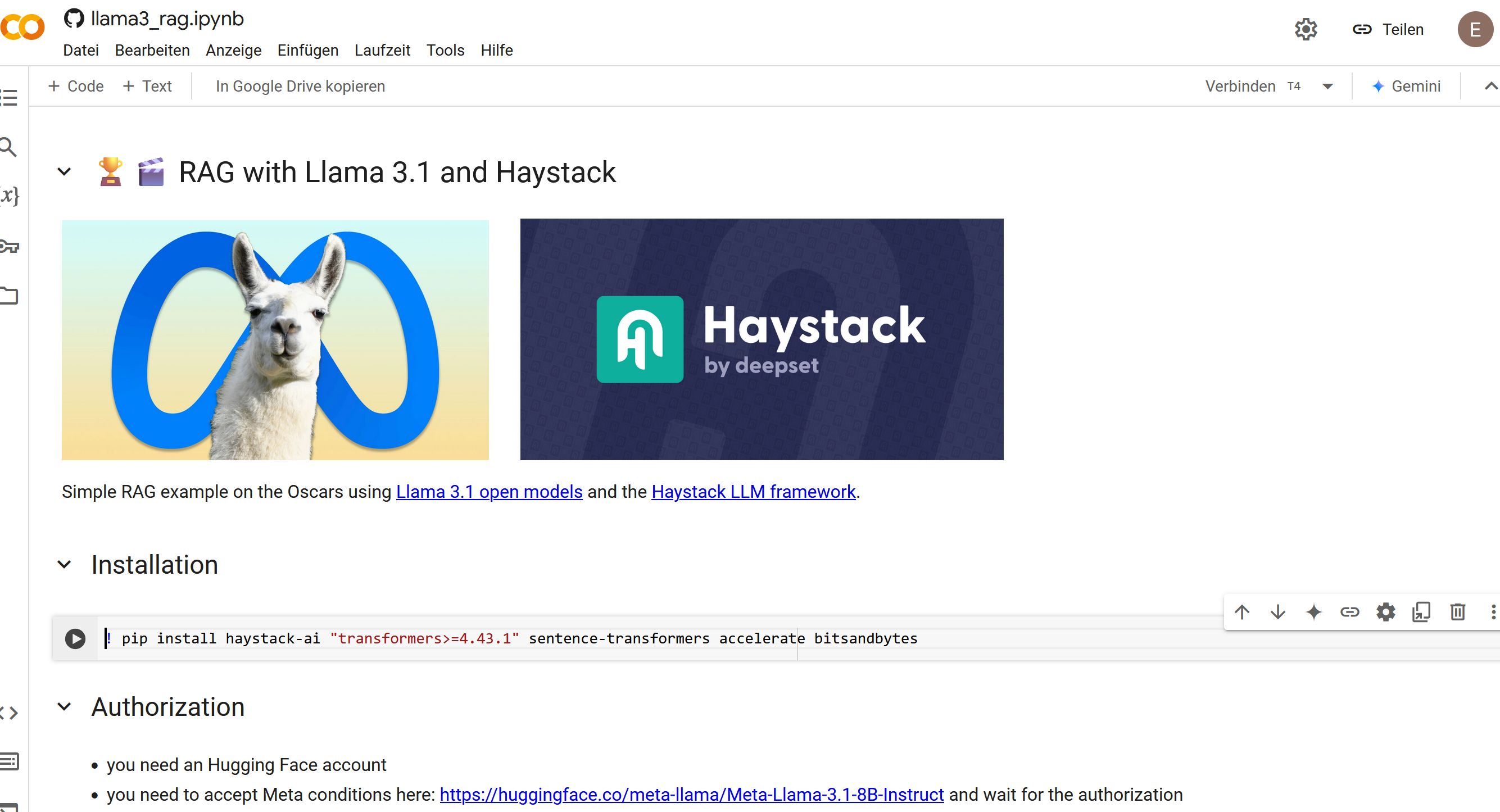The width and height of the screenshot is (1500, 812).
Task: Open the Anzeige menu
Action: (233, 51)
